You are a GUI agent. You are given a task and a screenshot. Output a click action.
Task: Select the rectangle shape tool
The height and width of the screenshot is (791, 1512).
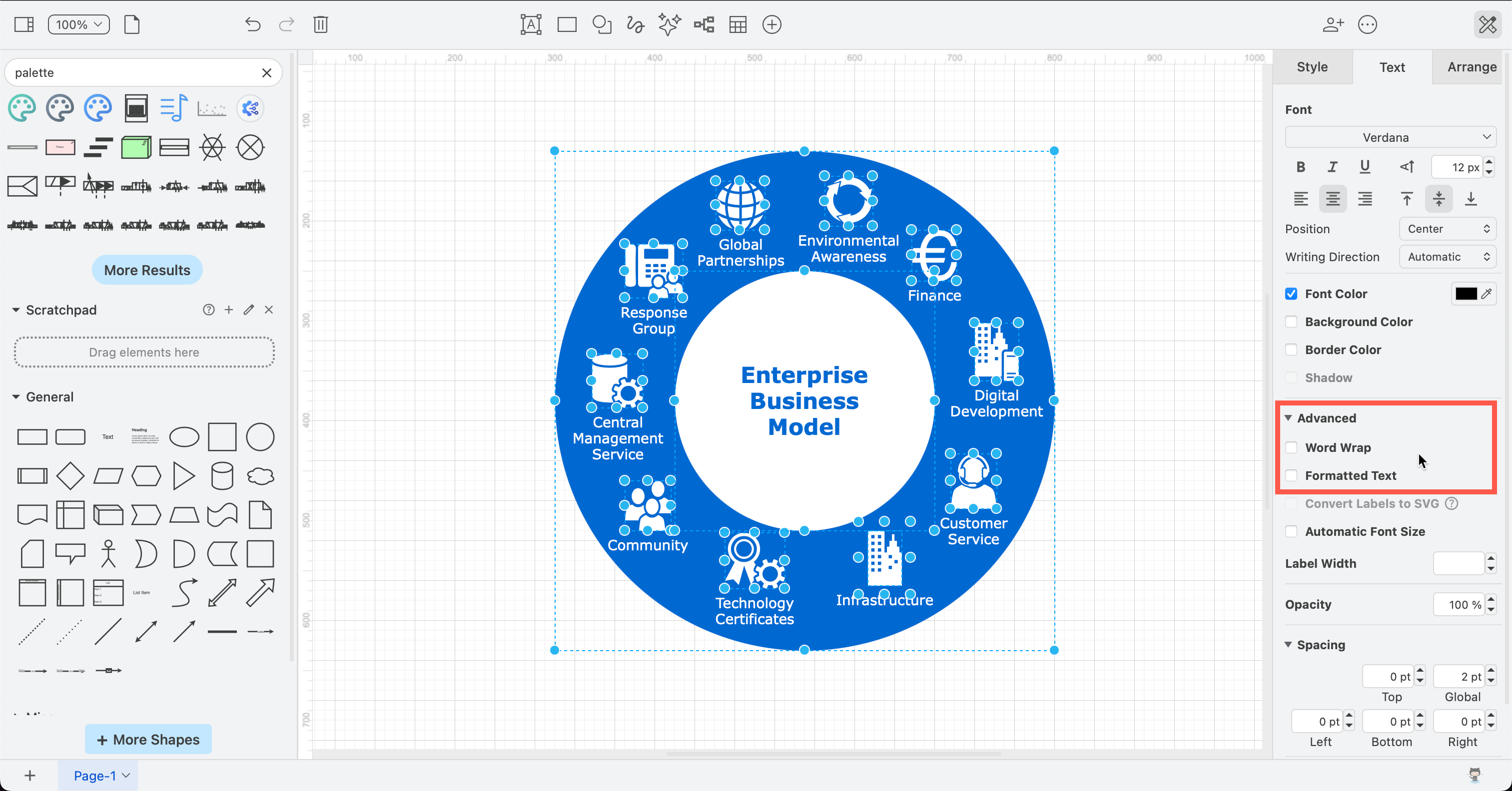(567, 24)
